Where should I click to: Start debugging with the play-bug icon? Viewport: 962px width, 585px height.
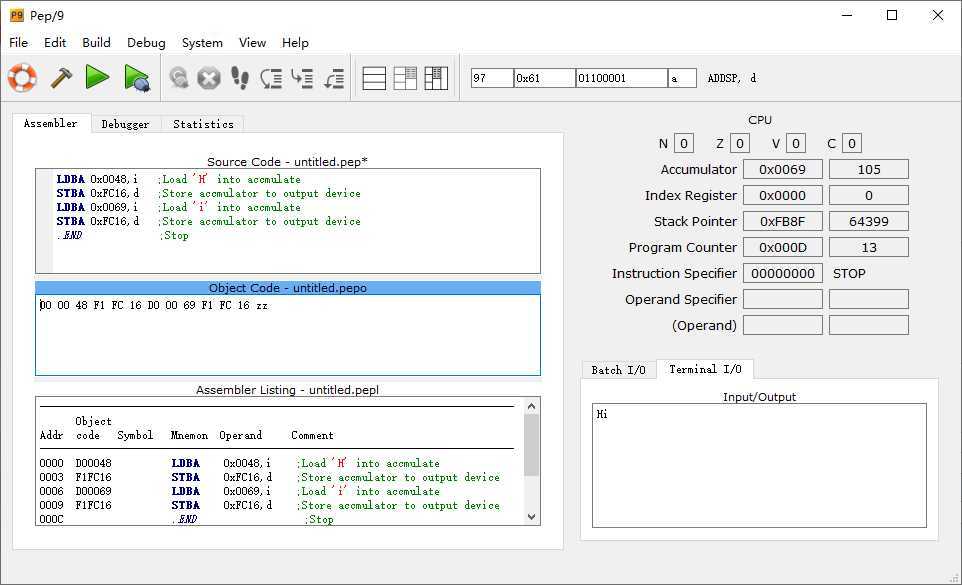137,78
